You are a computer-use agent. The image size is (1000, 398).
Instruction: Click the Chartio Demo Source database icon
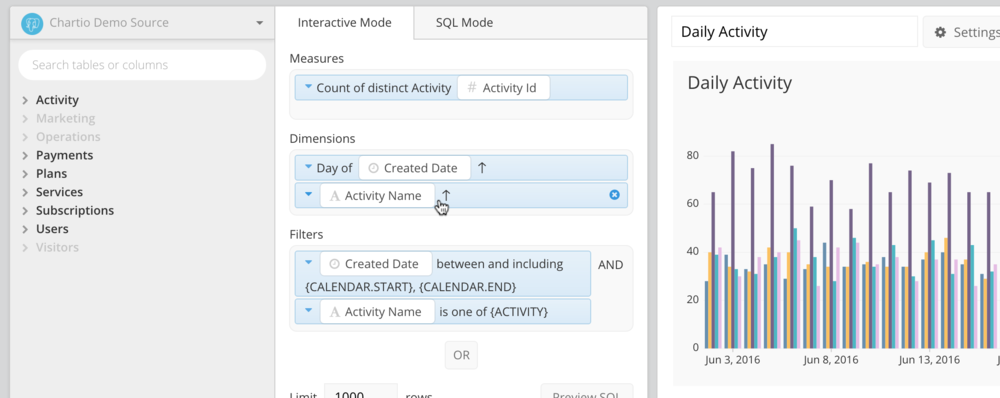coord(32,24)
